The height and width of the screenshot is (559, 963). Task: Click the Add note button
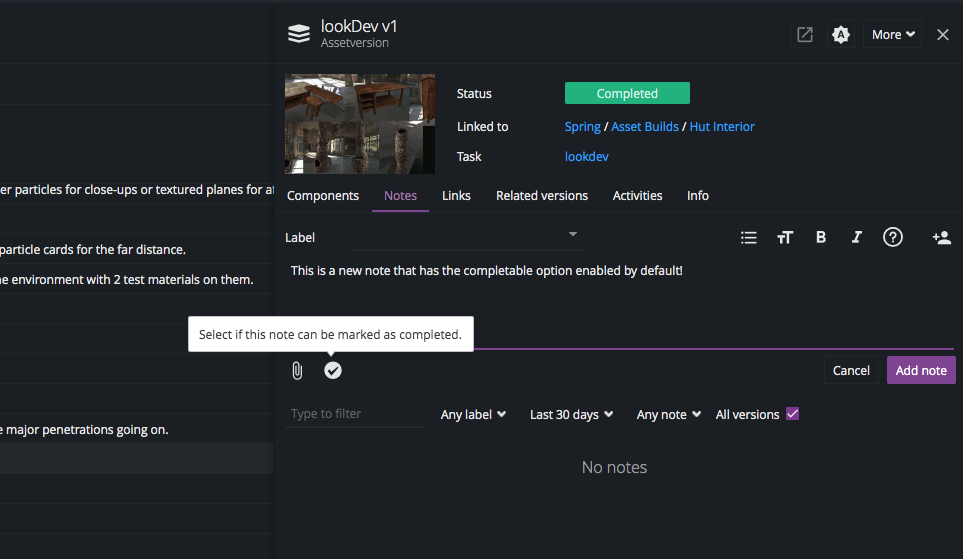pyautogui.click(x=921, y=370)
